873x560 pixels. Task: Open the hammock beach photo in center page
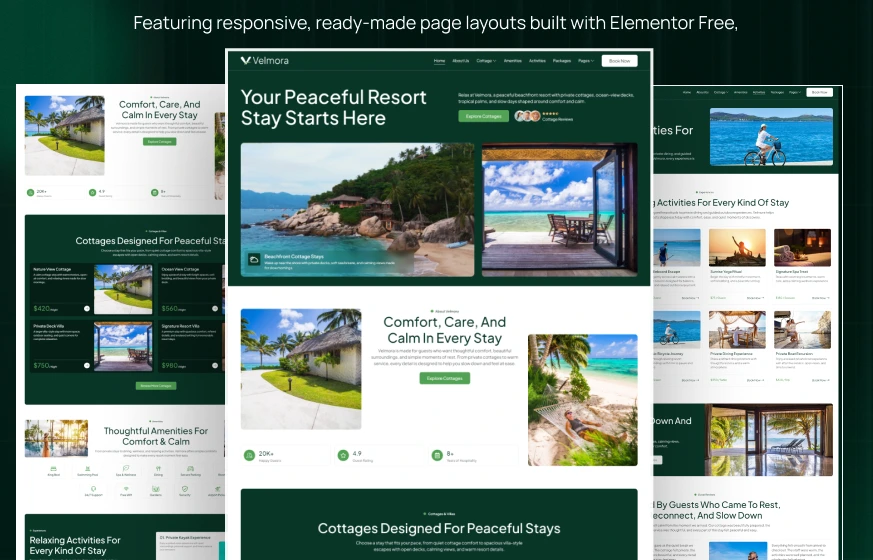(x=582, y=400)
